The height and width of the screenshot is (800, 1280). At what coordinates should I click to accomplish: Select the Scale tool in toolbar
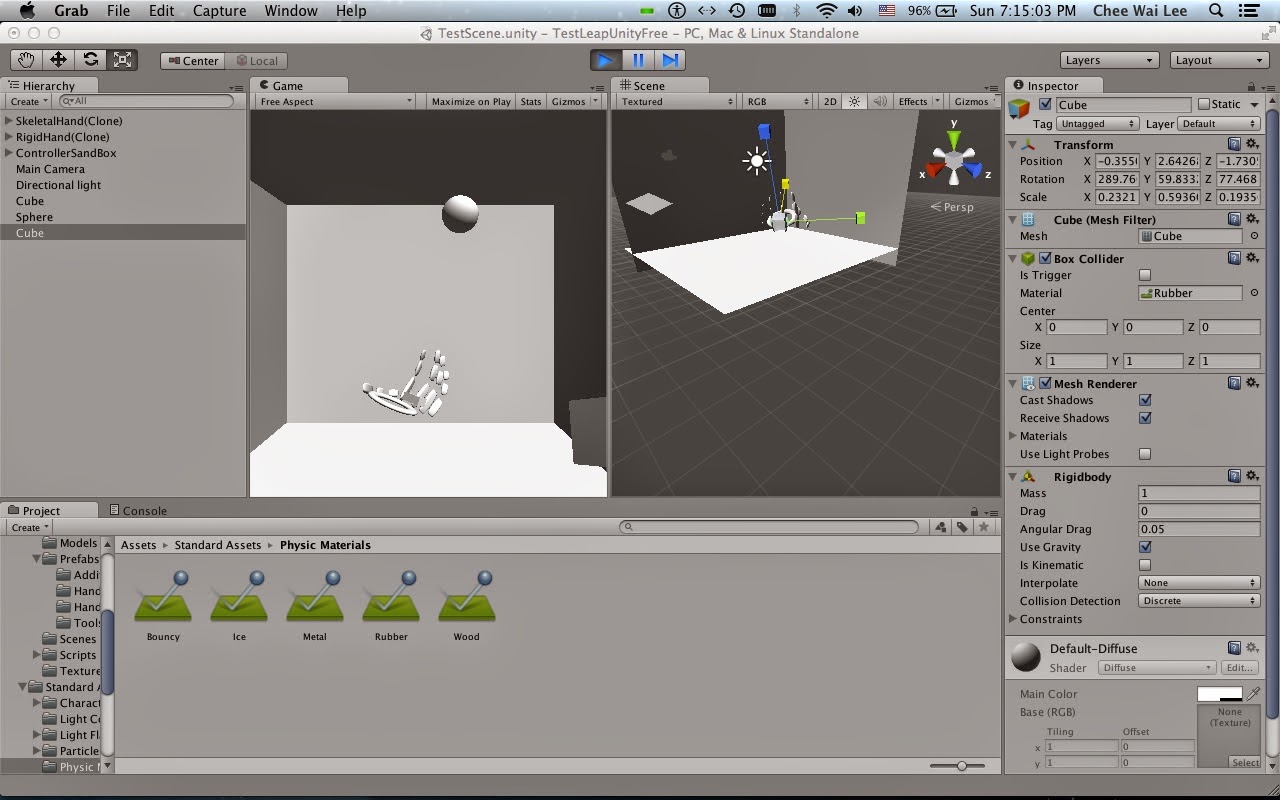[x=123, y=60]
